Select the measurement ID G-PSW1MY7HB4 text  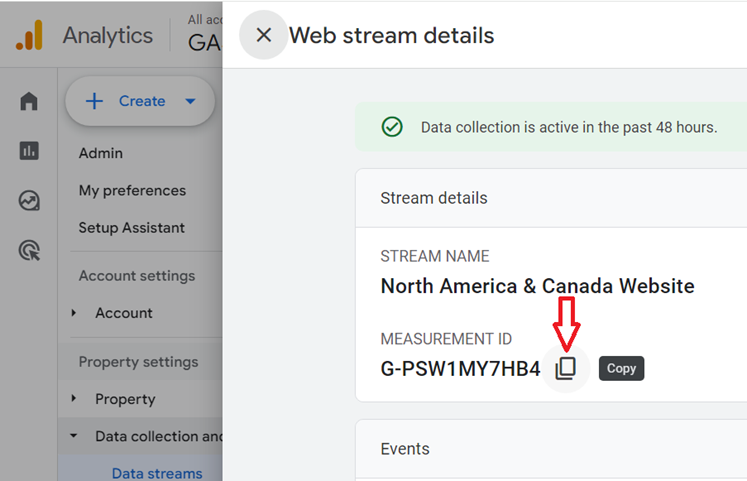(460, 369)
